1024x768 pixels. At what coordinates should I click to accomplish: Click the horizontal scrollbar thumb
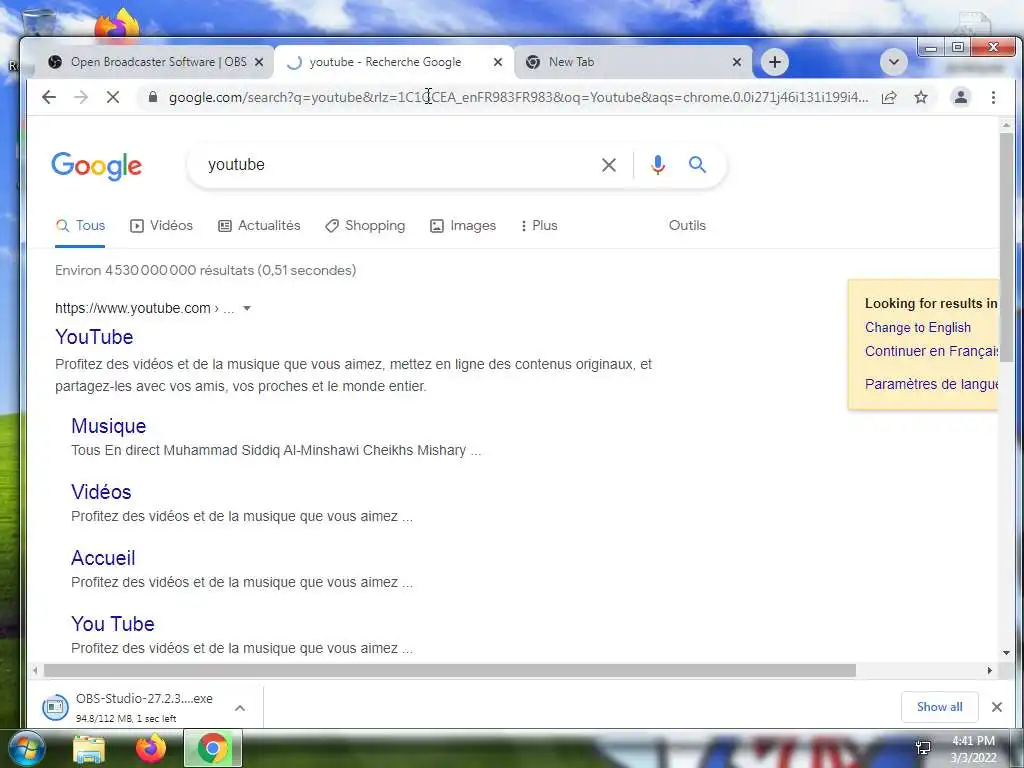pyautogui.click(x=449, y=671)
